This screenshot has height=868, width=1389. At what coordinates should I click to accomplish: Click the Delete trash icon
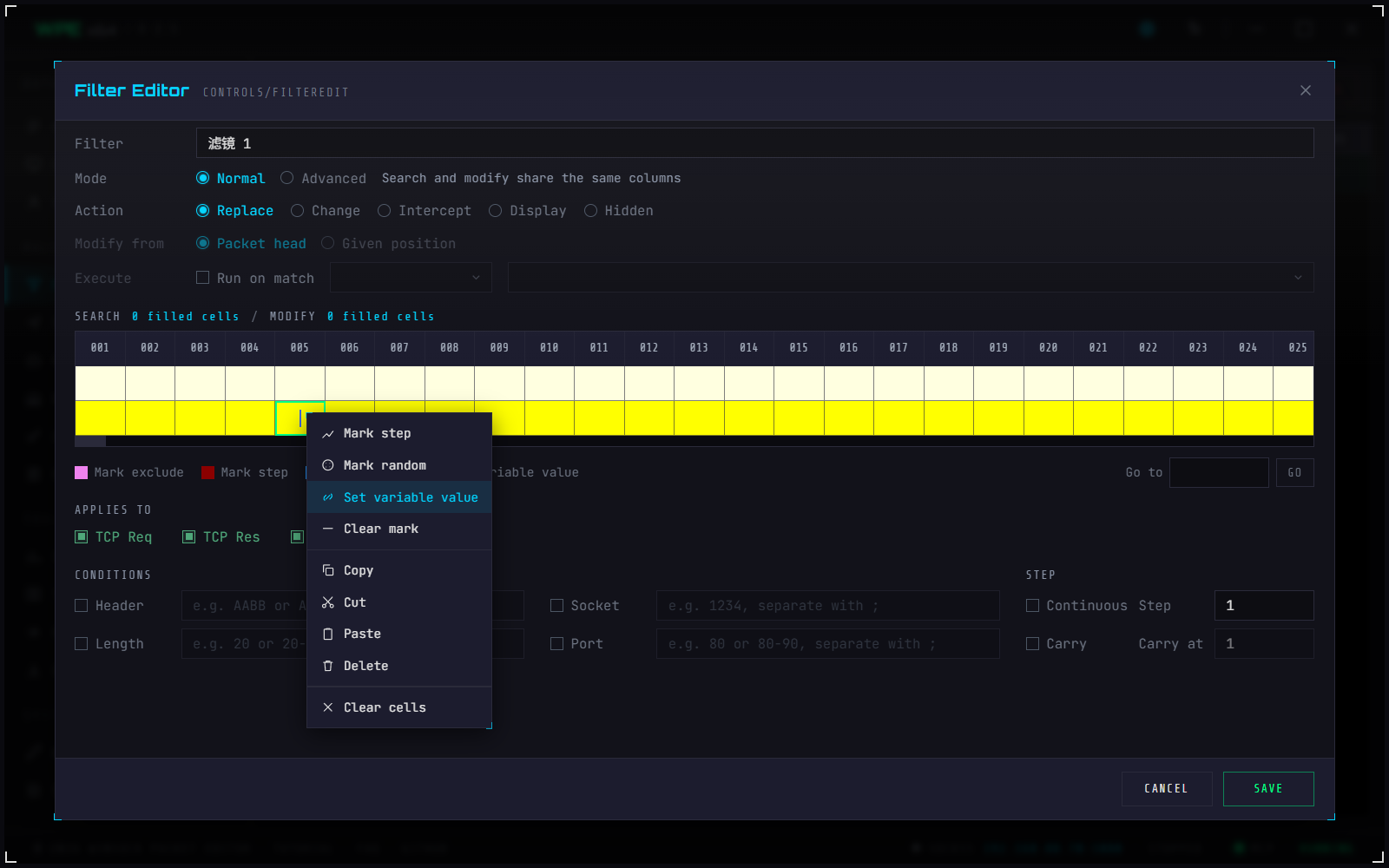[x=328, y=666]
